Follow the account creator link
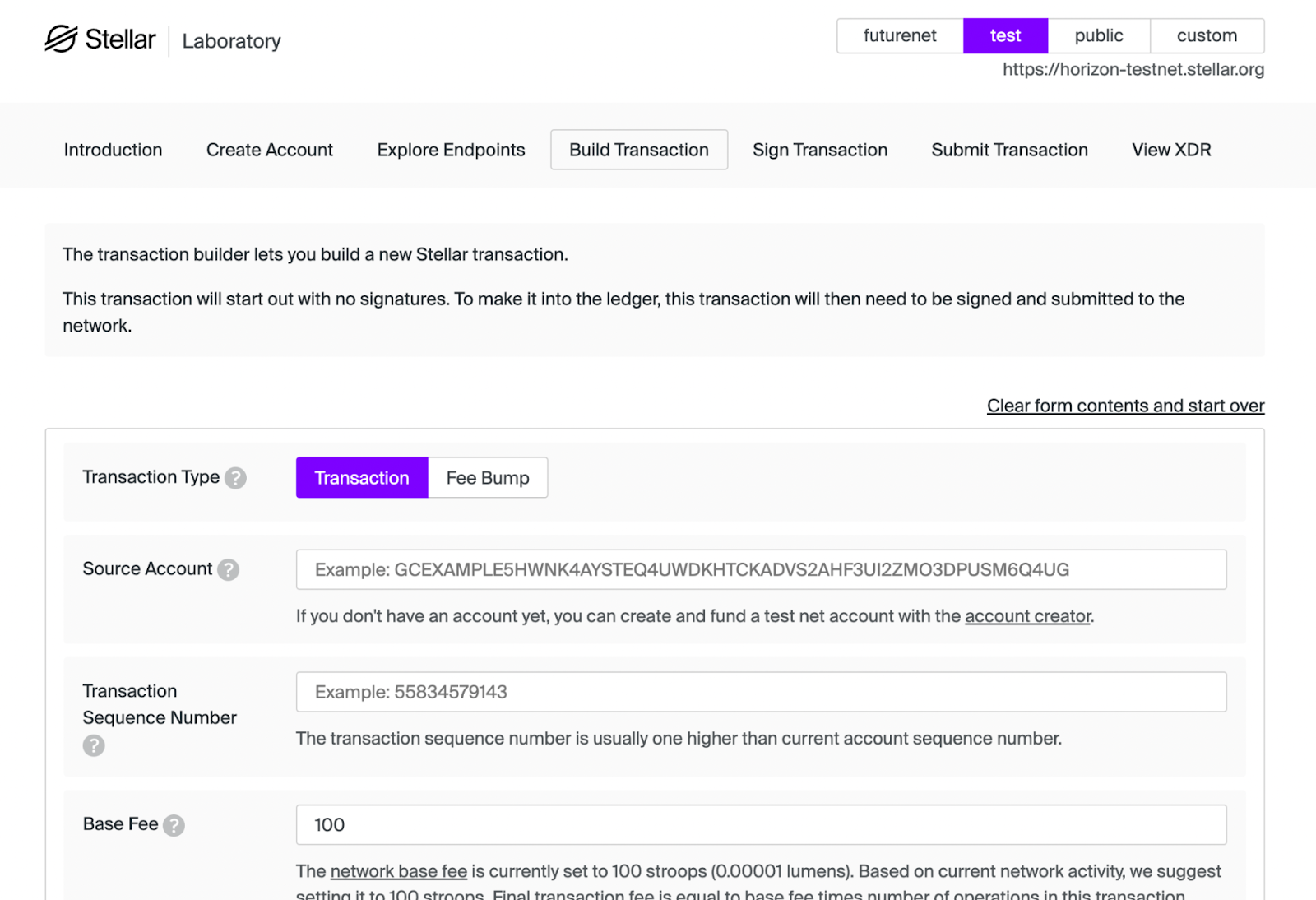 [1028, 616]
